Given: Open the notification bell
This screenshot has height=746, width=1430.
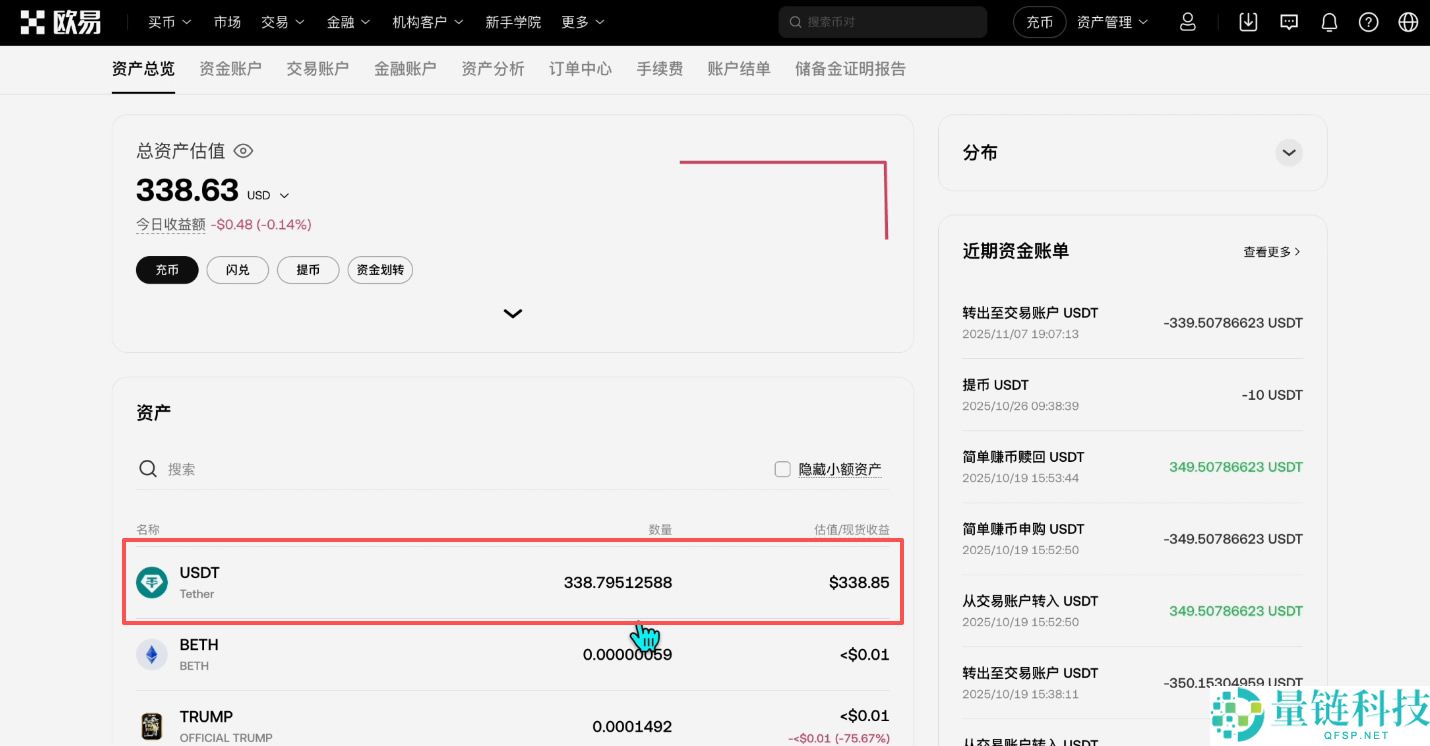Looking at the screenshot, I should 1329,21.
